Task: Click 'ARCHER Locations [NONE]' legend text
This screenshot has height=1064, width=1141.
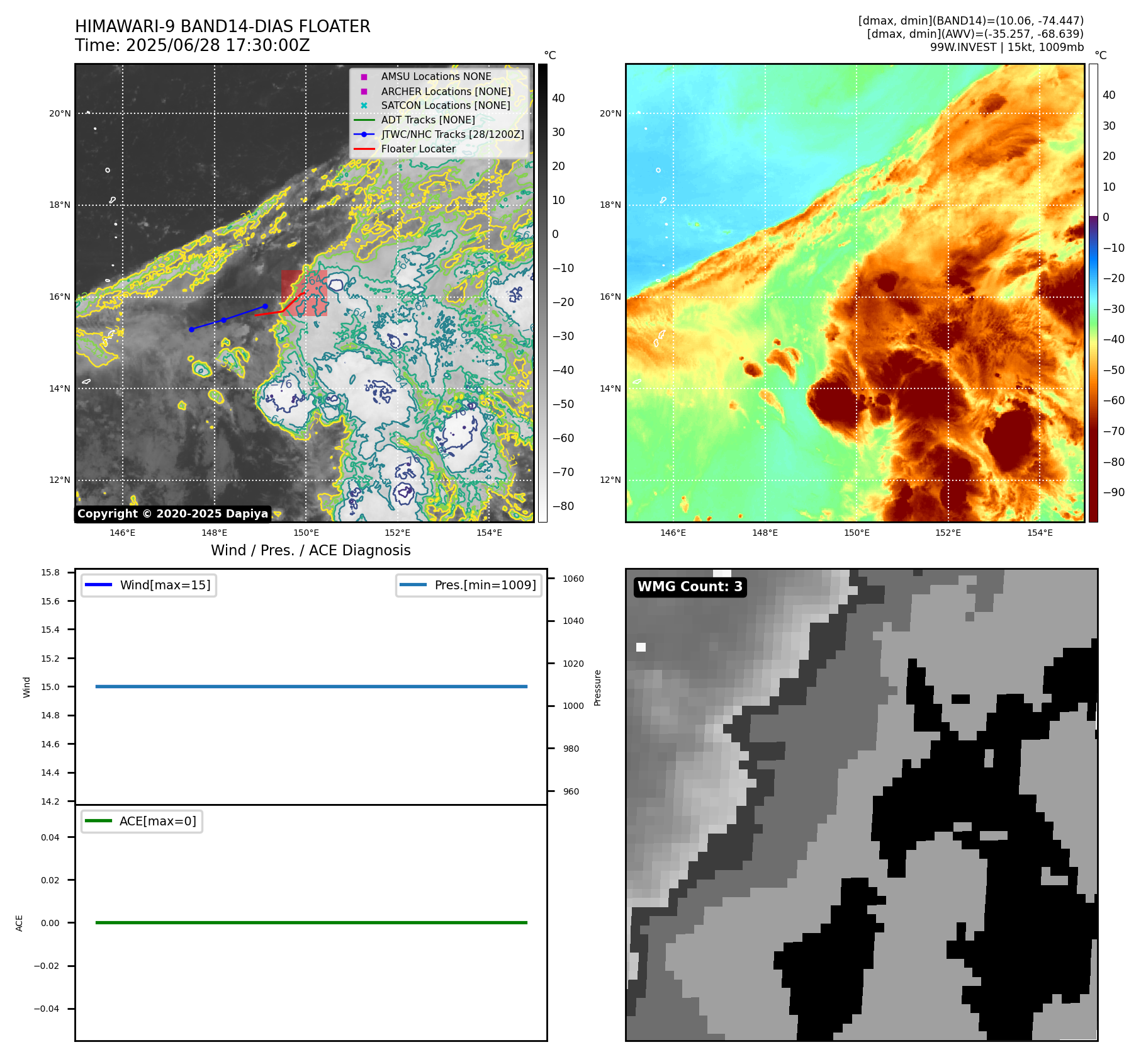Action: click(446, 91)
